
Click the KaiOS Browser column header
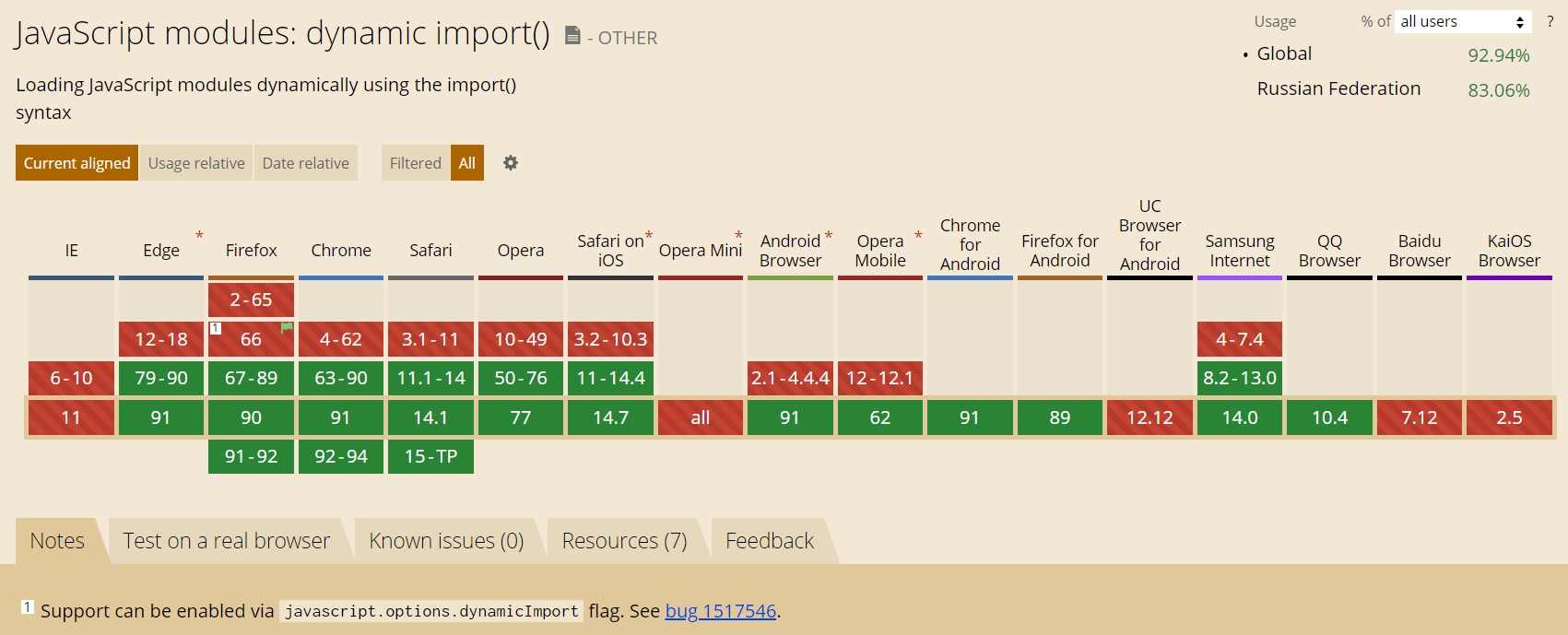1509,251
